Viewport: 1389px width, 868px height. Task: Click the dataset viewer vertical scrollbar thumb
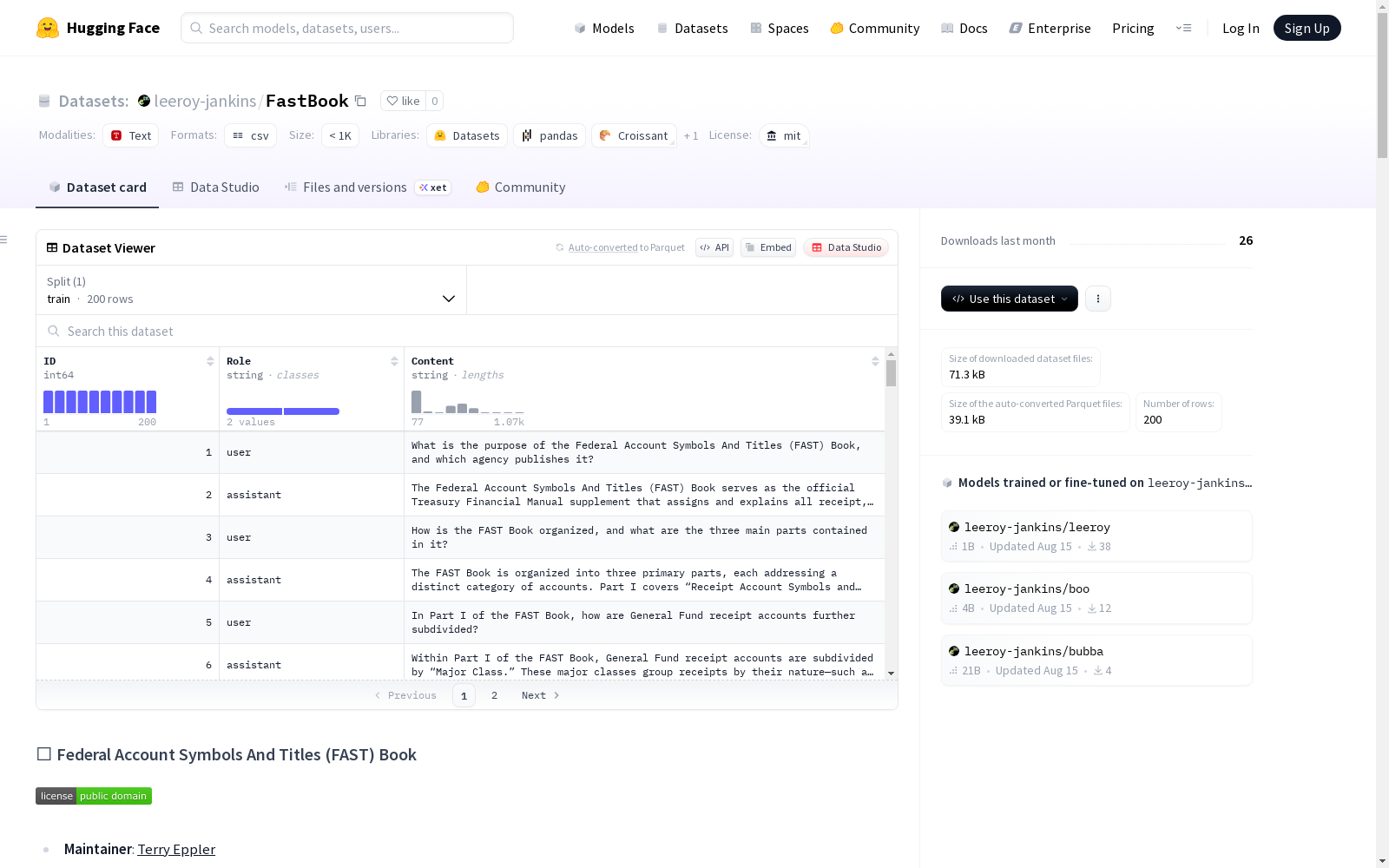(891, 373)
